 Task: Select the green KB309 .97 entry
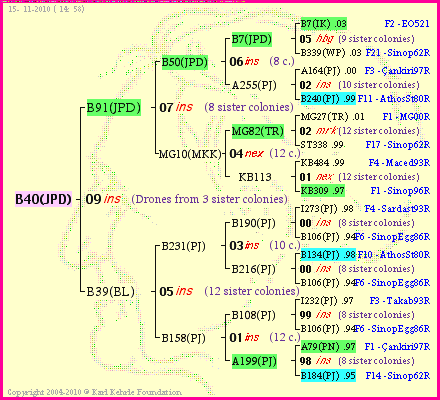point(323,191)
